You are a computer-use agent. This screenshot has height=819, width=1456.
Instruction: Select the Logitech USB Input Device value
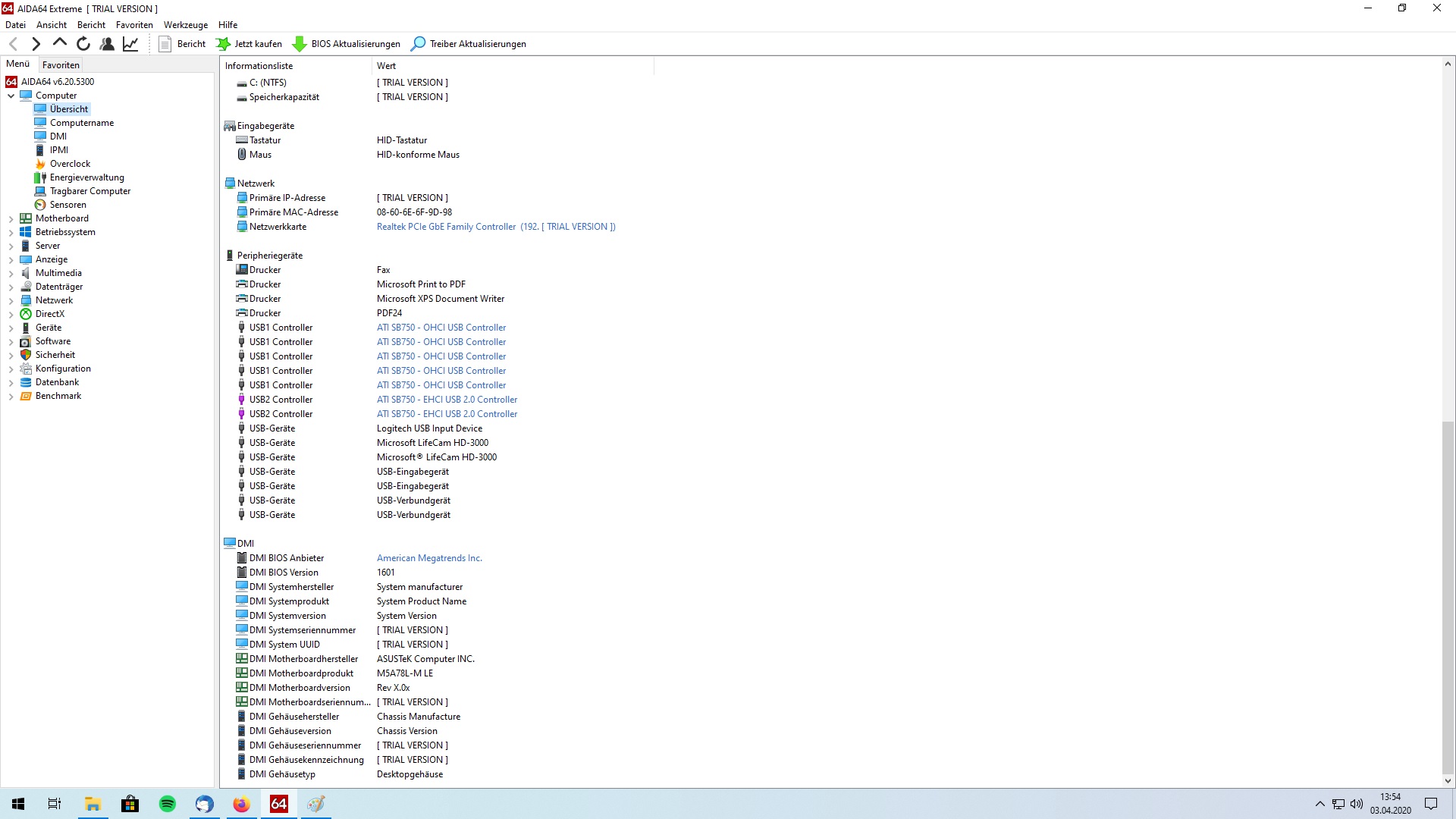coord(429,428)
